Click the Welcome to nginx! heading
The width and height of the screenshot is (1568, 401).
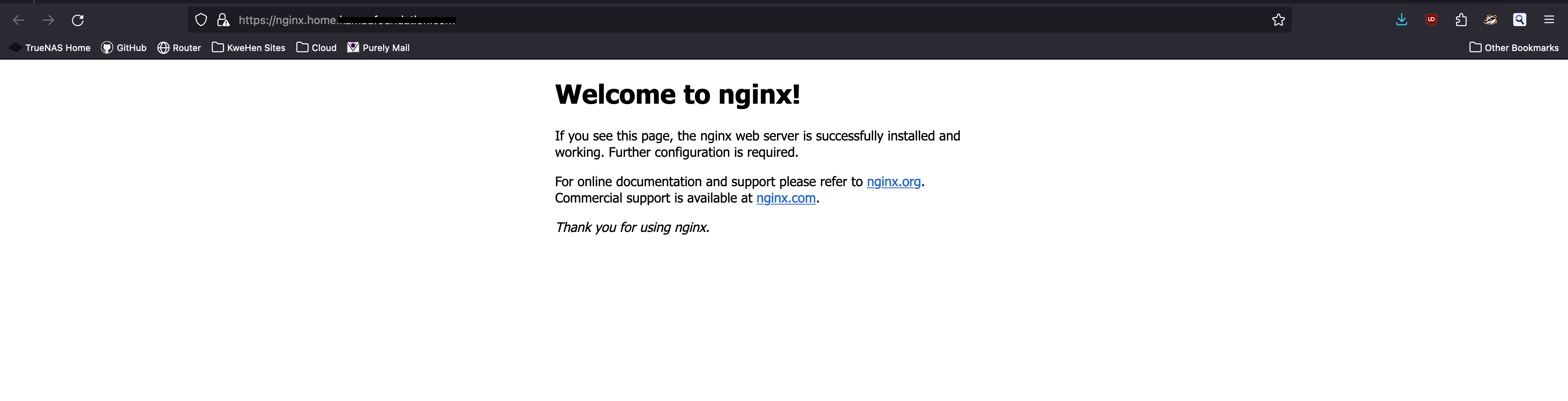coord(677,94)
